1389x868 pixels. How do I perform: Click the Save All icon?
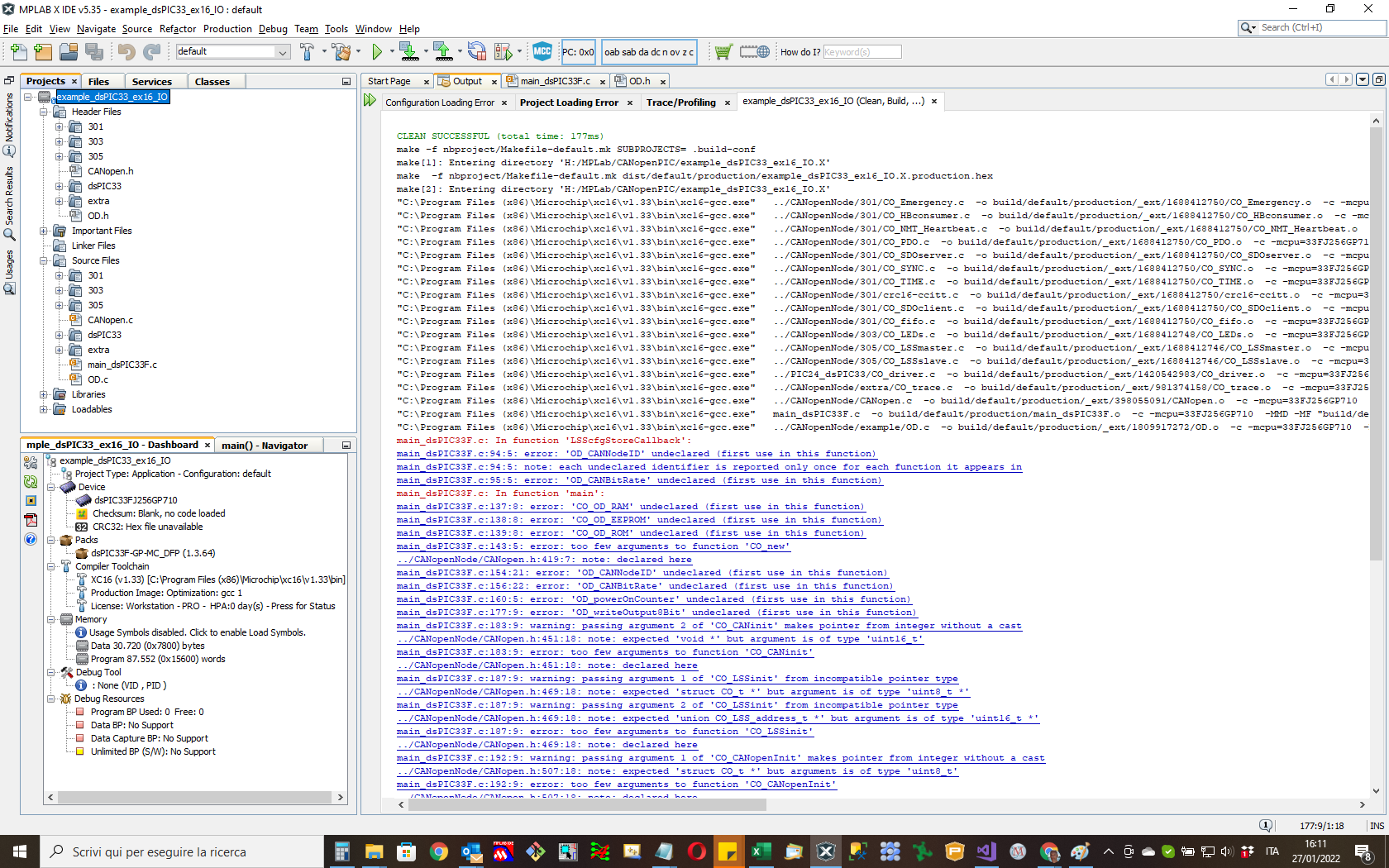click(95, 51)
